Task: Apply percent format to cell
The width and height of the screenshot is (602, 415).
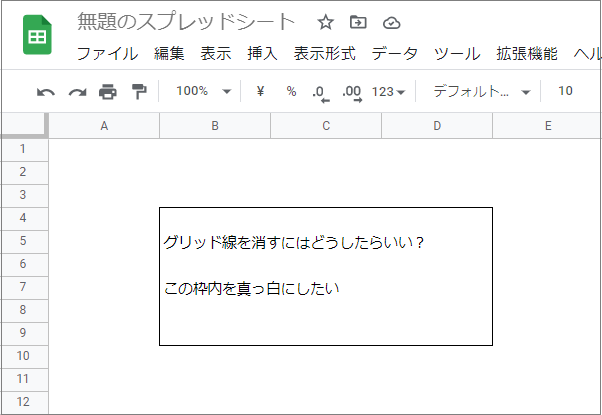Action: point(291,91)
